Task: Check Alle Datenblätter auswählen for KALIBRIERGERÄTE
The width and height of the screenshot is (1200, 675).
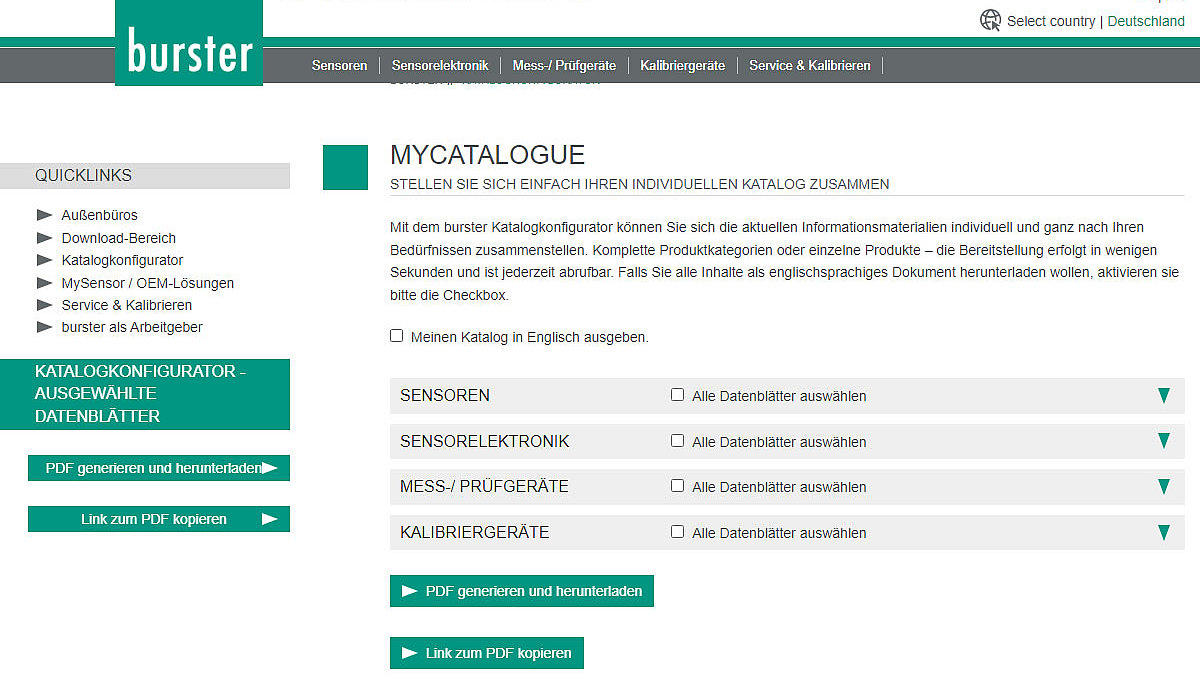Action: coord(678,532)
